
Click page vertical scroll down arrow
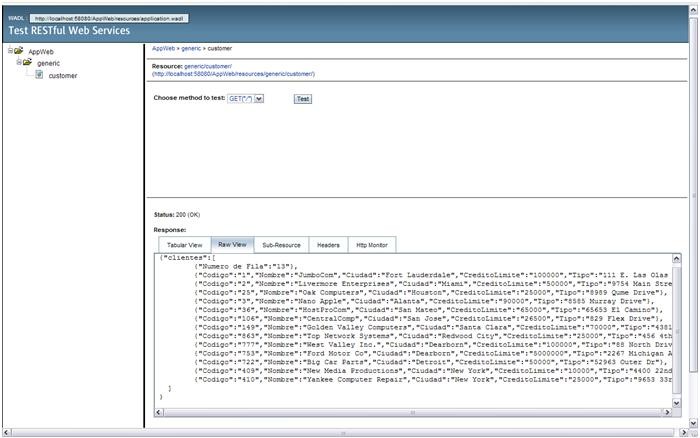(x=693, y=423)
